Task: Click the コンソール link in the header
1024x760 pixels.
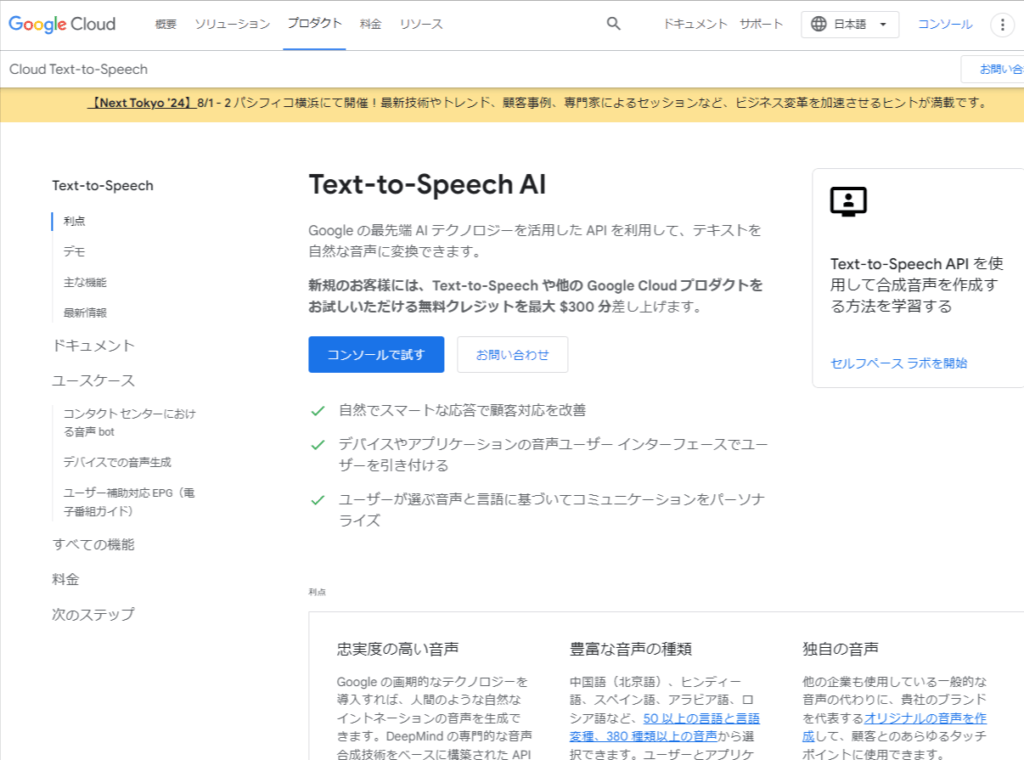Action: coord(943,24)
